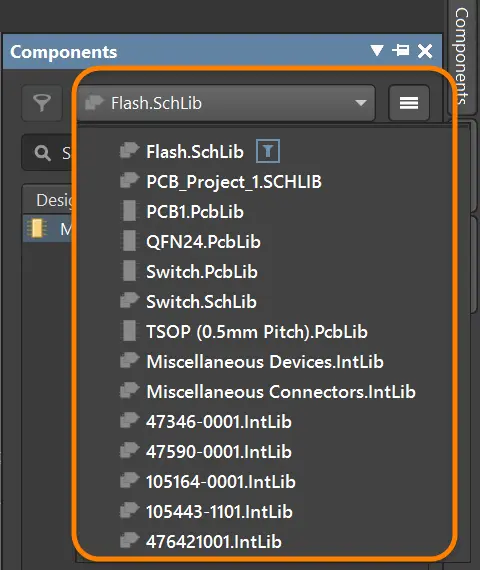
Task: Click the vertical Components side tab
Action: 462,56
